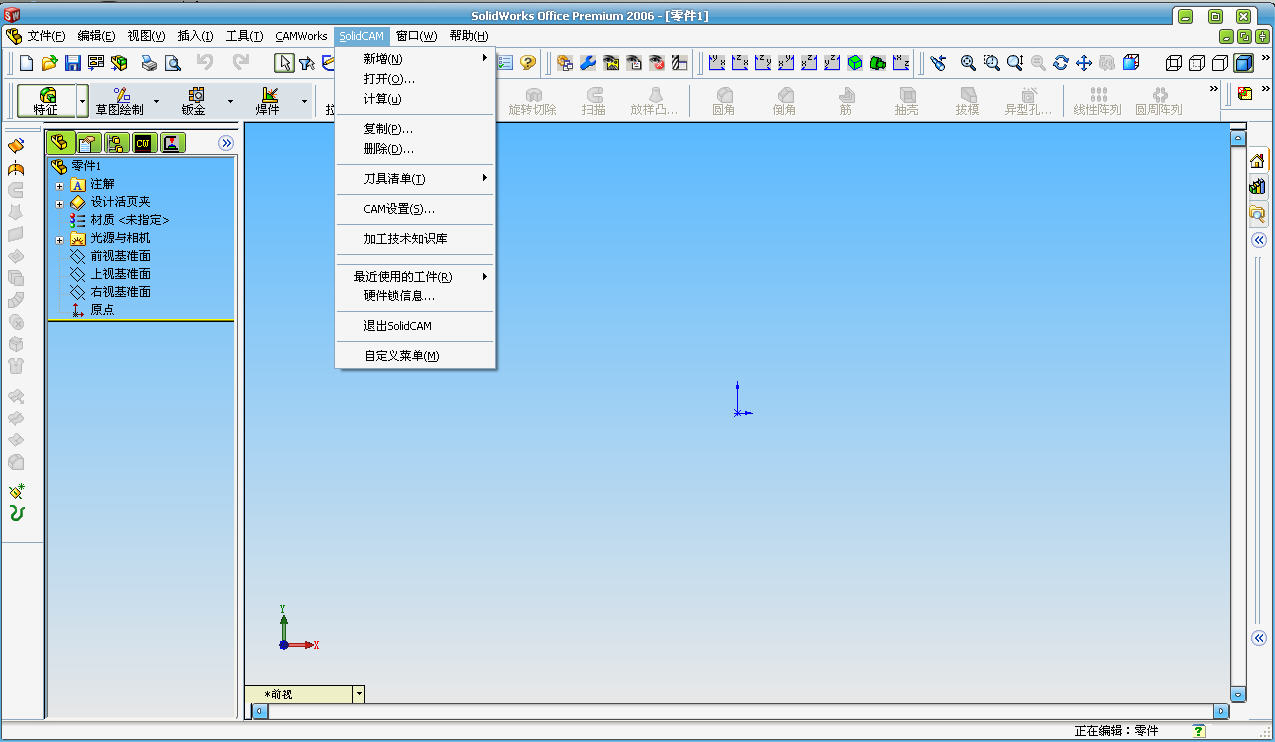This screenshot has height=742, width=1275.
Task: Click the 特征 toolbar button
Action: [46, 101]
